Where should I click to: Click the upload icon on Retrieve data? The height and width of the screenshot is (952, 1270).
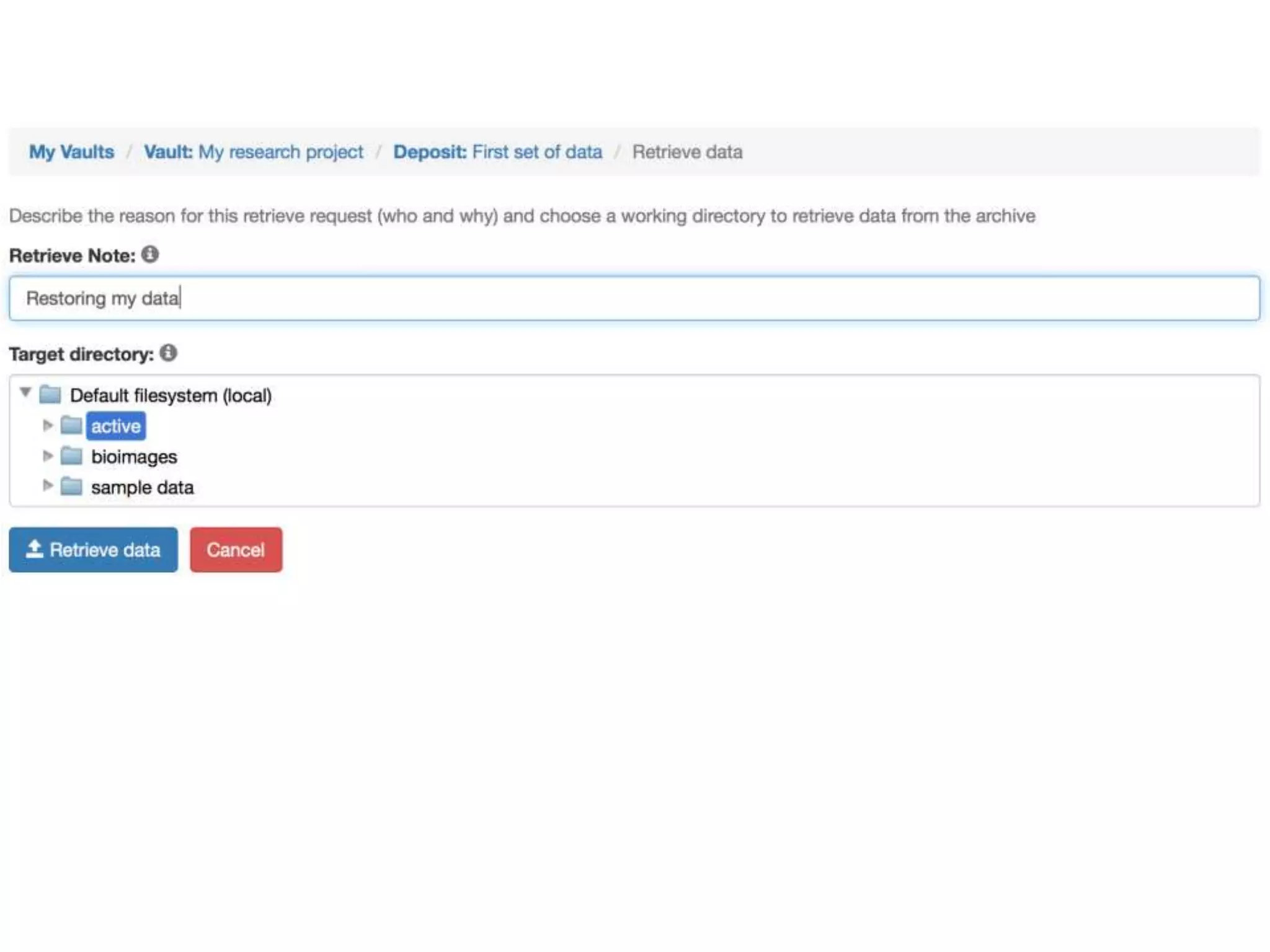click(x=35, y=549)
